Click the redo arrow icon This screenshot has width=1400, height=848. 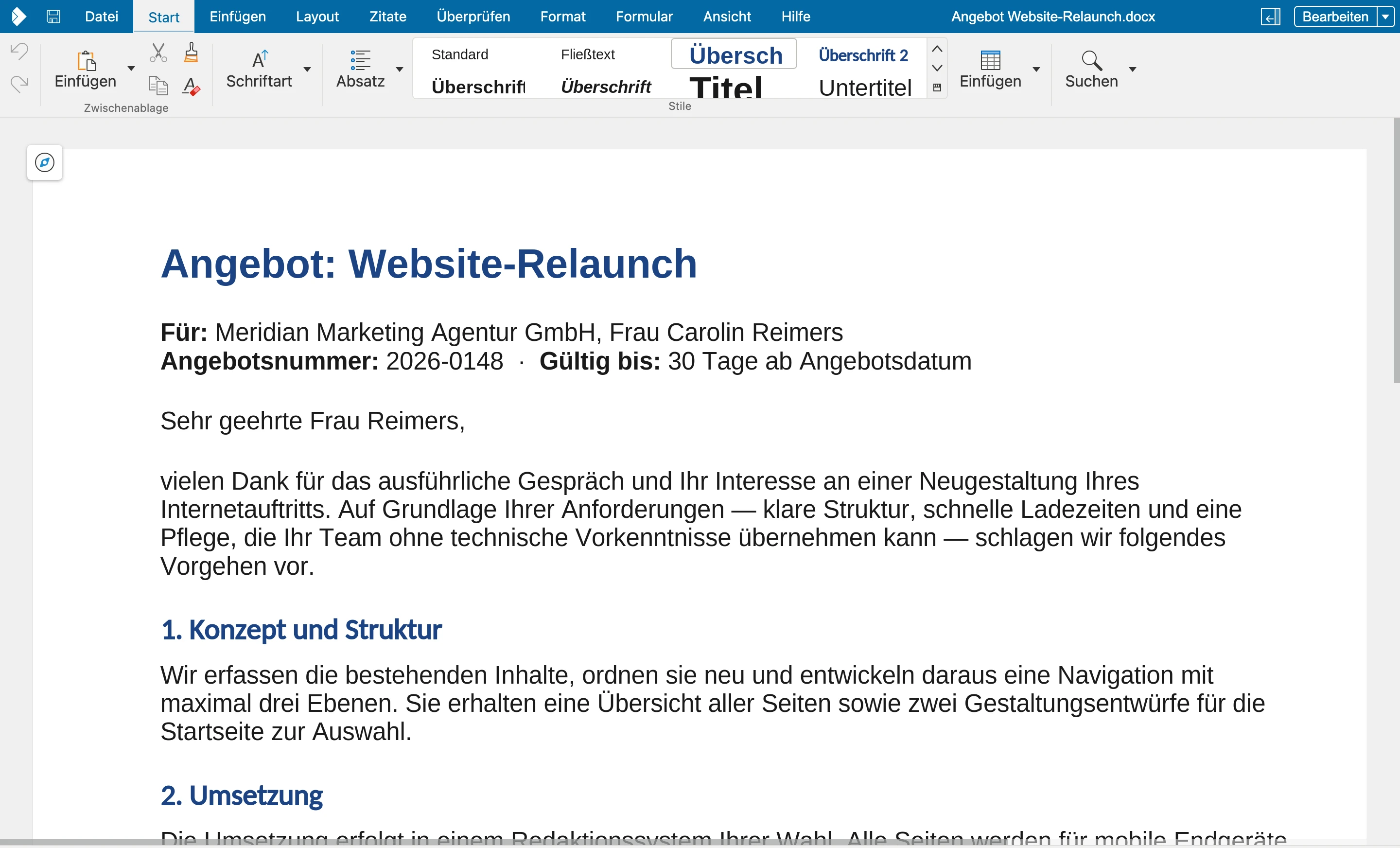(x=19, y=84)
